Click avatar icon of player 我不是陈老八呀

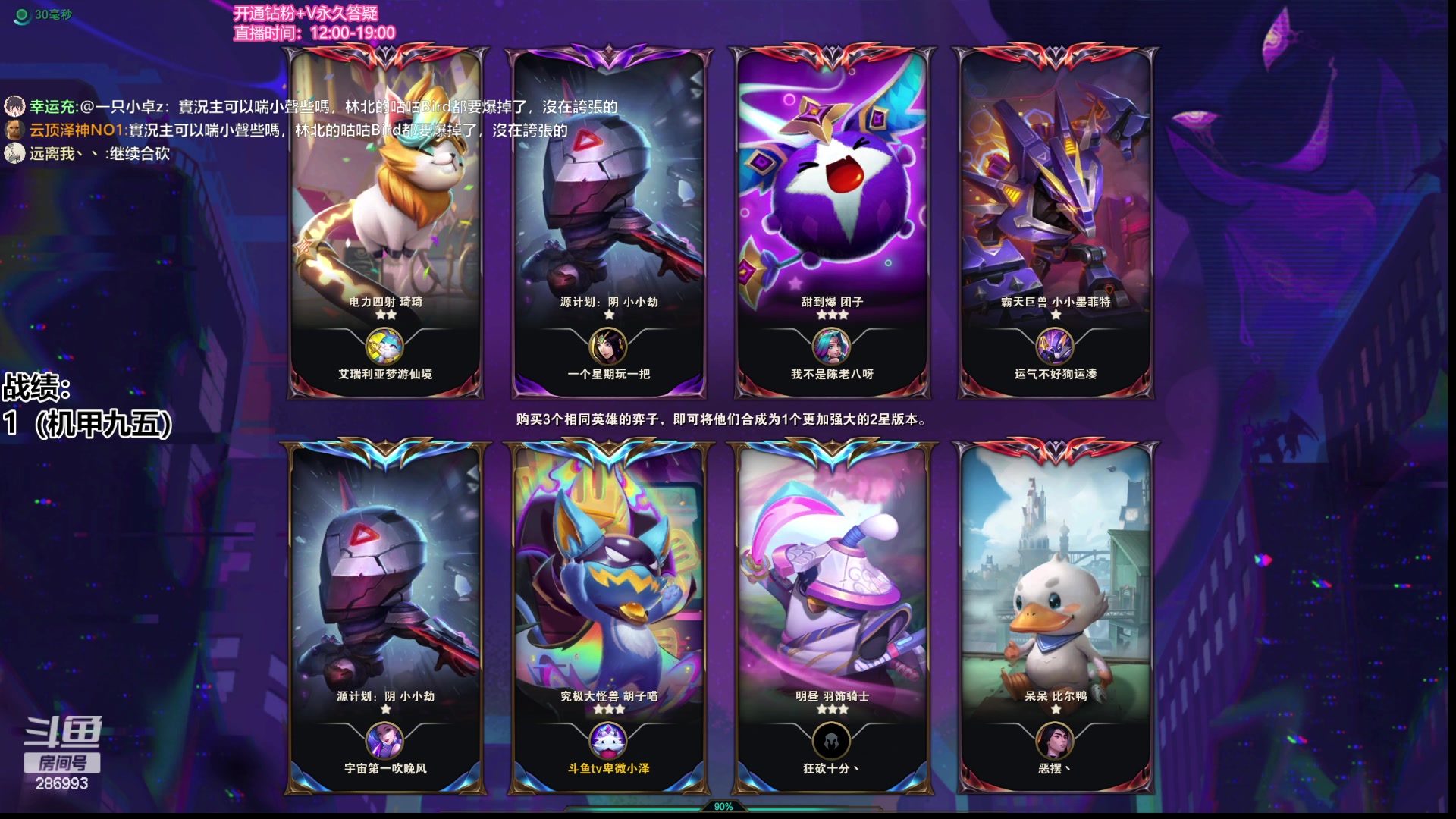831,347
